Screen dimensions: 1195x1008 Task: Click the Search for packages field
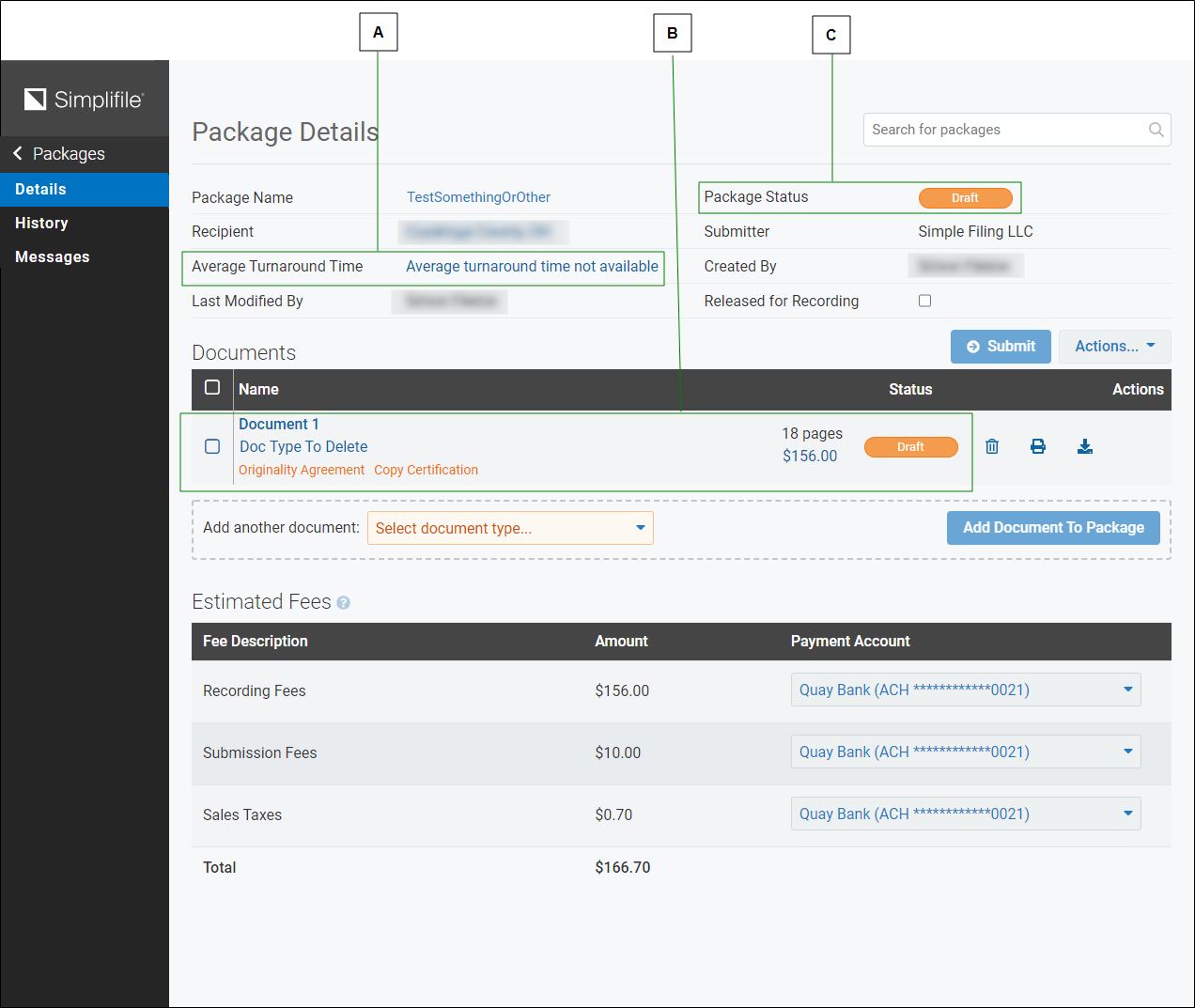1005,130
